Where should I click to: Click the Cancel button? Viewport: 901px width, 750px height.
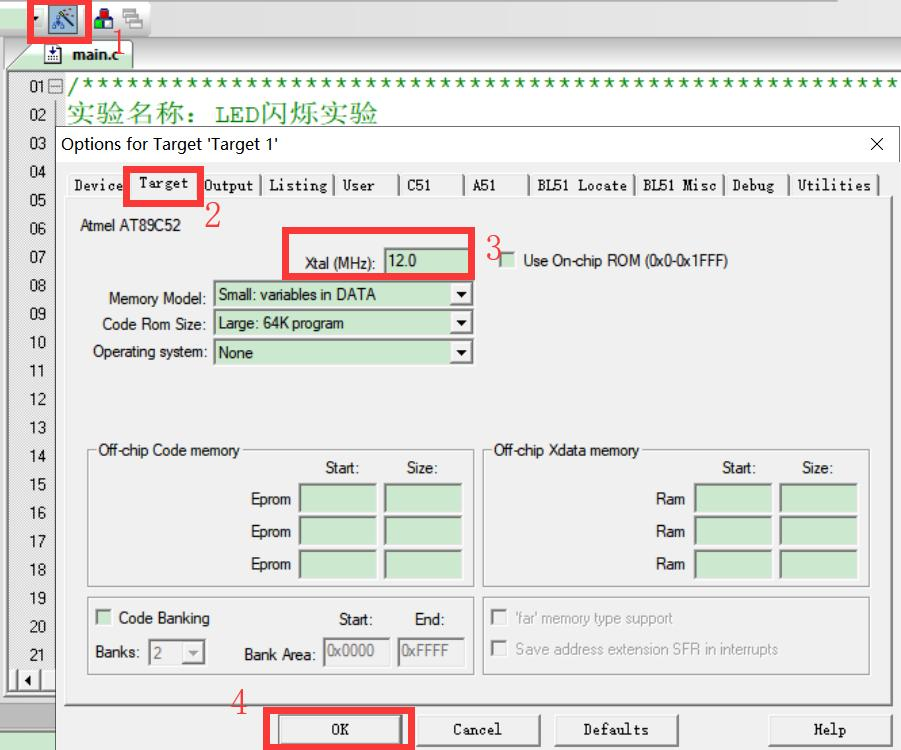click(x=478, y=729)
